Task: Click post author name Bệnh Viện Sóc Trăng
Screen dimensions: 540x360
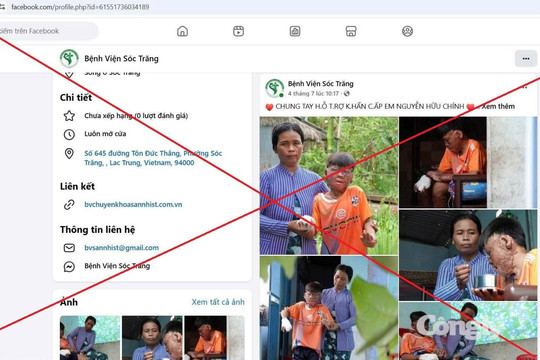Action: pyautogui.click(x=321, y=84)
